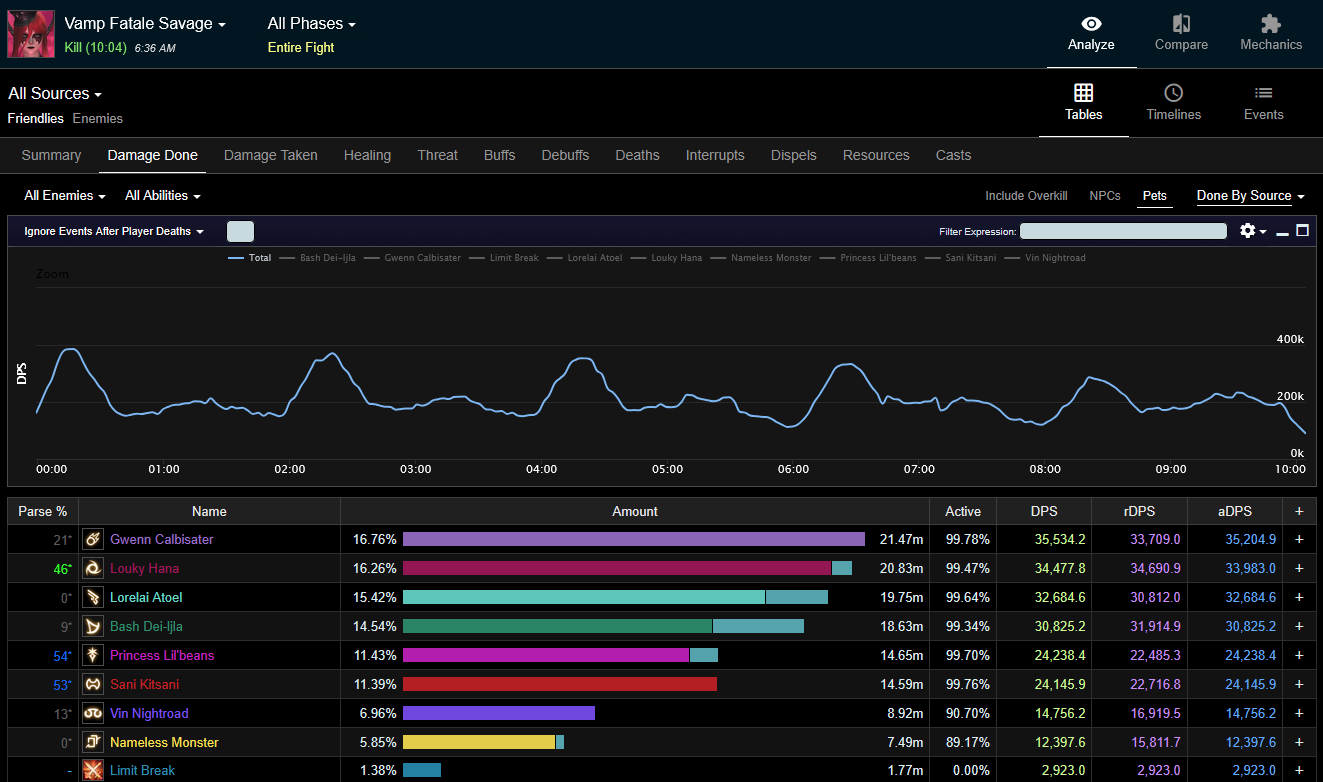Open the Mechanics puzzle-piece view
1323x782 pixels.
tap(1271, 34)
